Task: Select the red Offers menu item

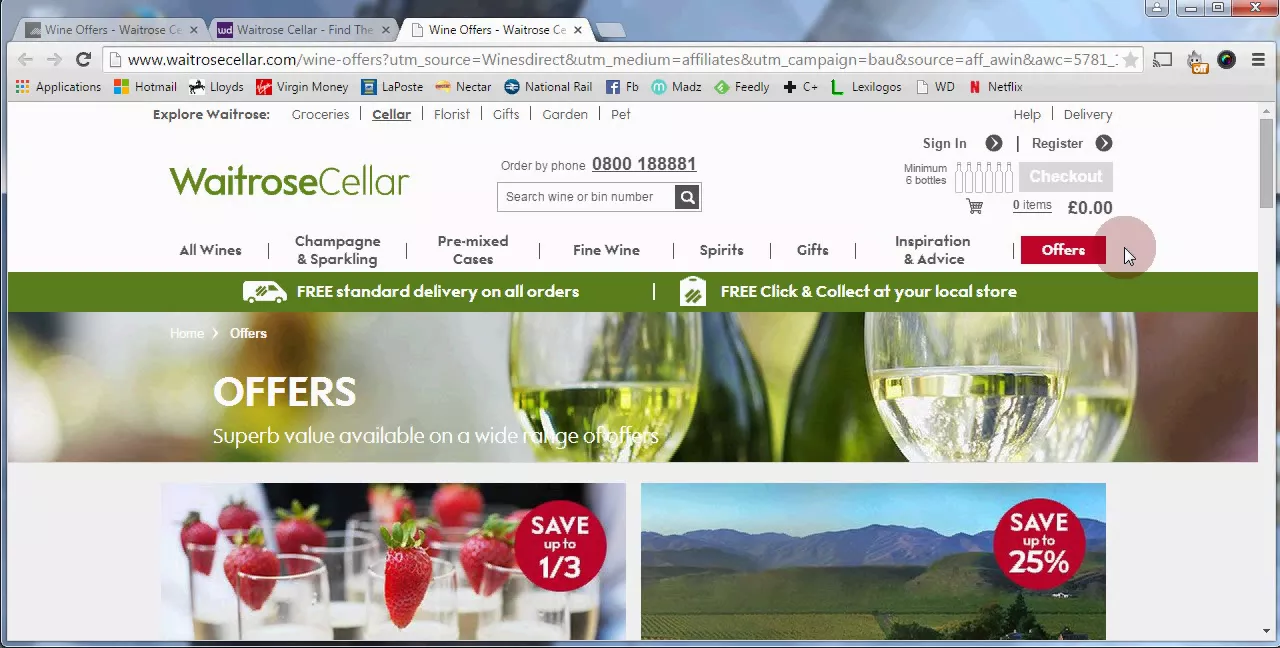Action: (1063, 250)
